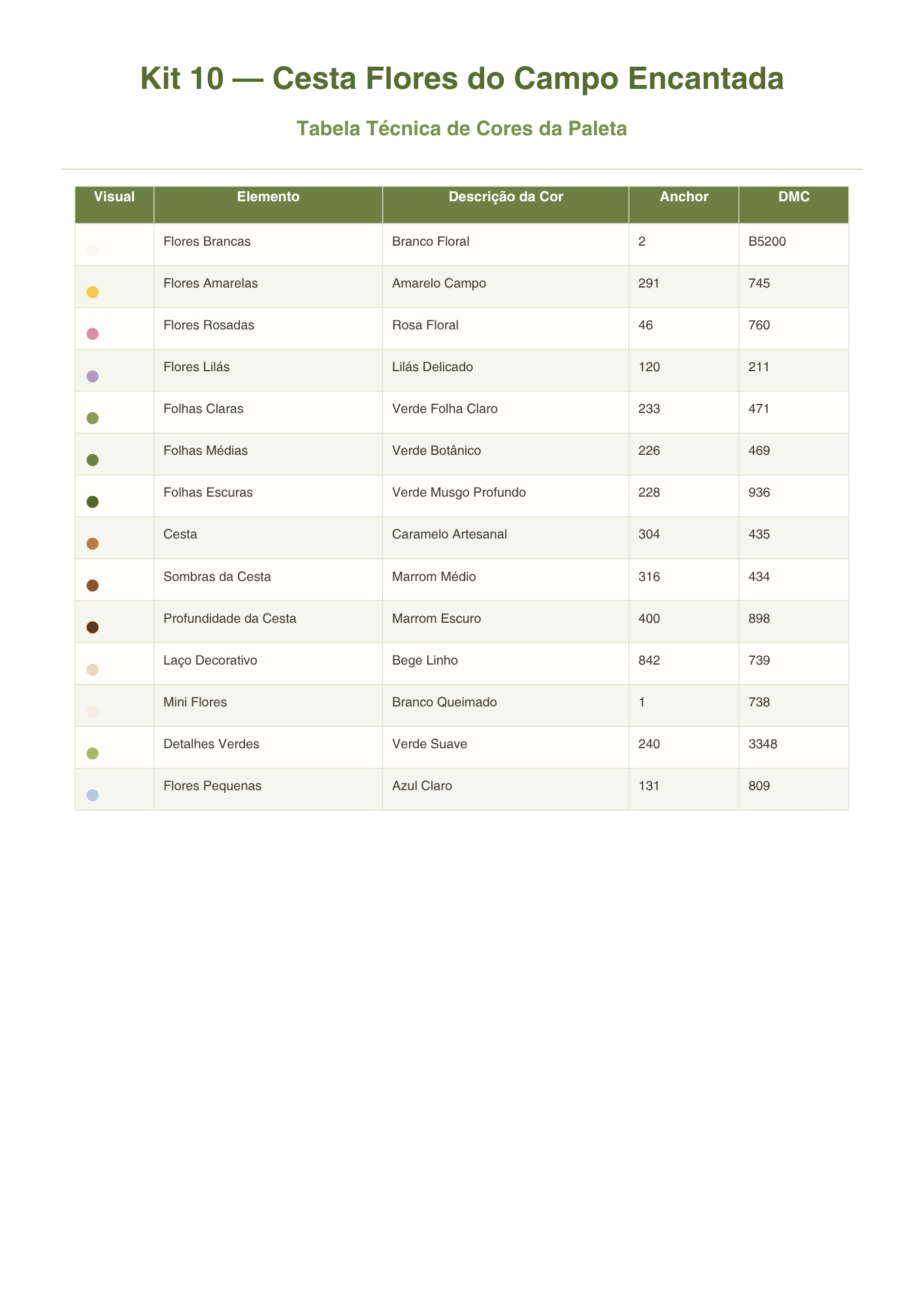Click the pink swatch for Flores Rosadas
924x1307 pixels.
[x=93, y=334]
